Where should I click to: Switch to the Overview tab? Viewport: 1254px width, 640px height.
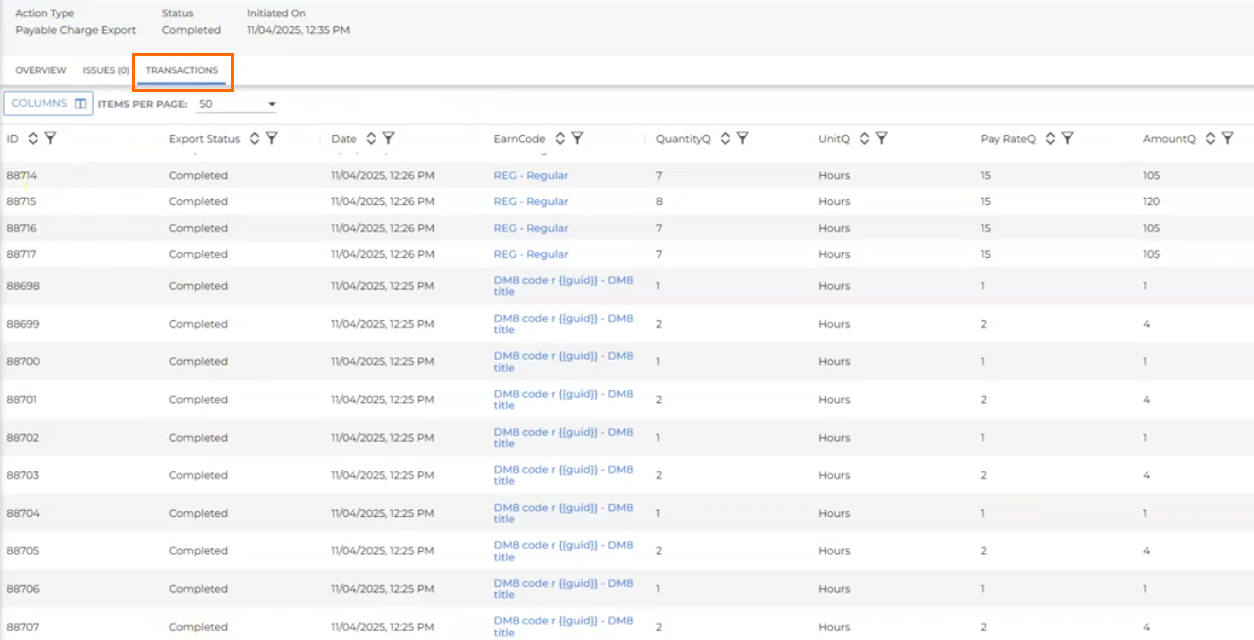(x=41, y=71)
